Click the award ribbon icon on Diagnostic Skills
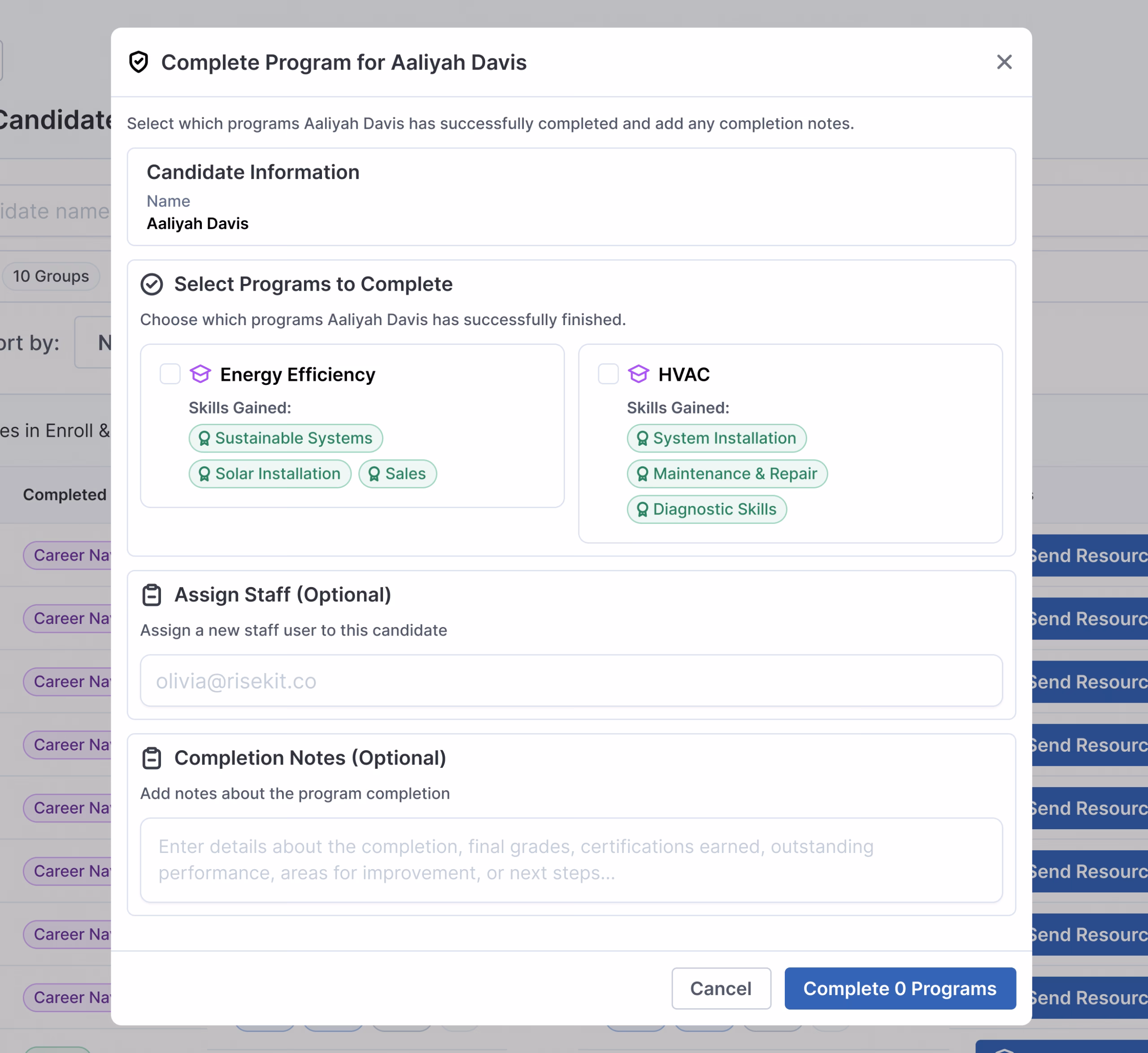Image resolution: width=1148 pixels, height=1053 pixels. click(642, 509)
